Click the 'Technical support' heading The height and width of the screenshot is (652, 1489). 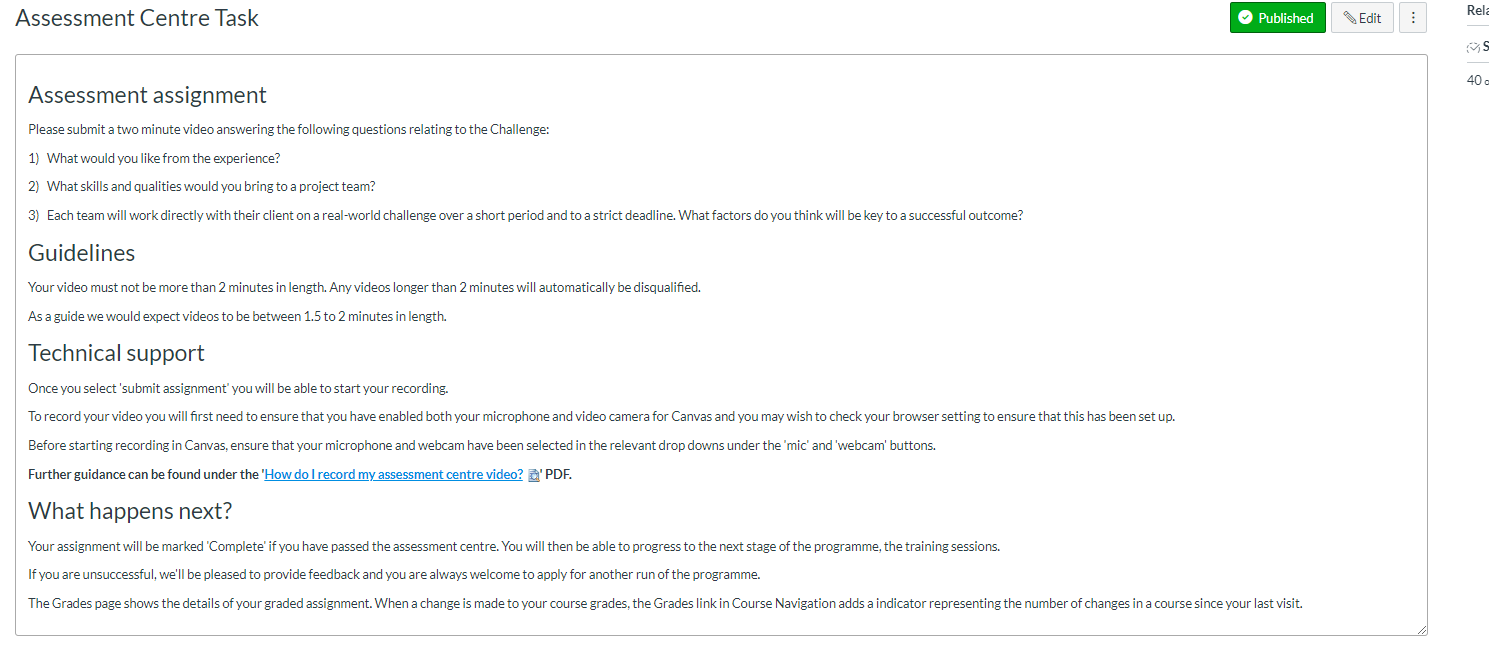pyautogui.click(x=116, y=353)
